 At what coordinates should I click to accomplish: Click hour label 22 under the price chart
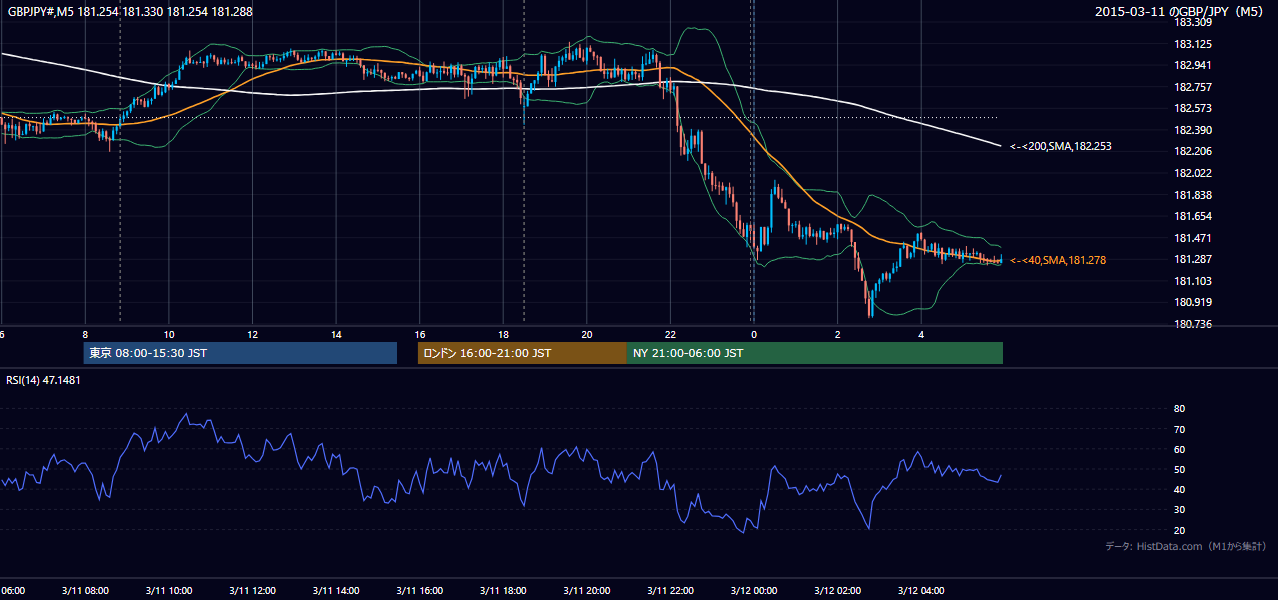670,334
